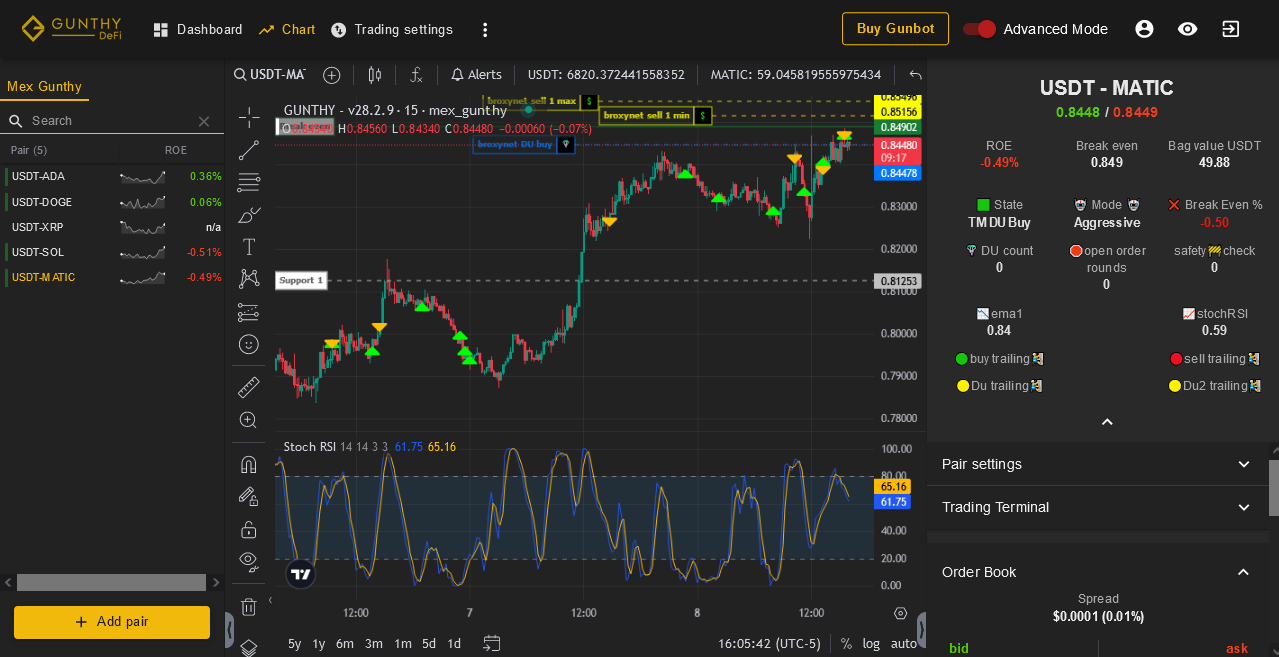Toggle hide all drawings eye icon
This screenshot has width=1279, height=657.
[249, 560]
